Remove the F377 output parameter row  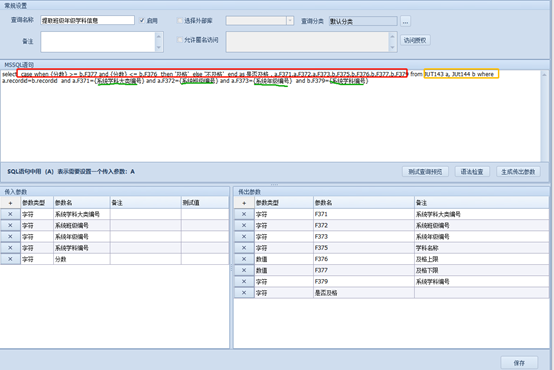244,270
